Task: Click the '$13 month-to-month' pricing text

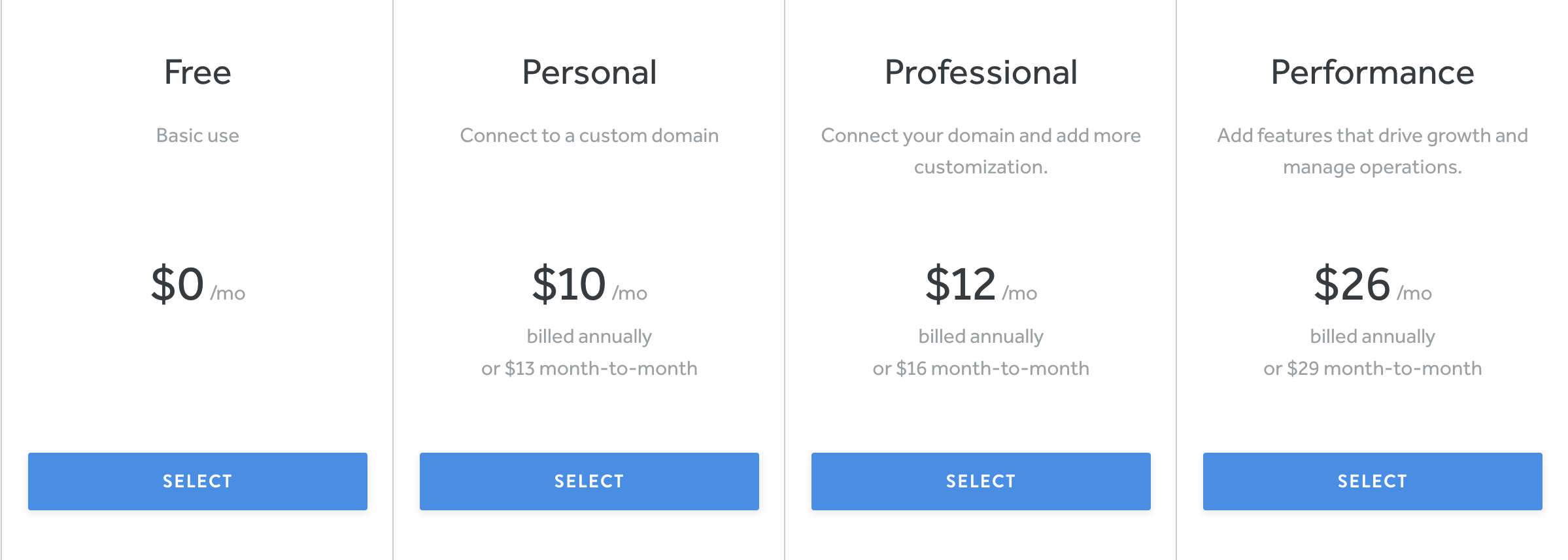Action: [589, 368]
